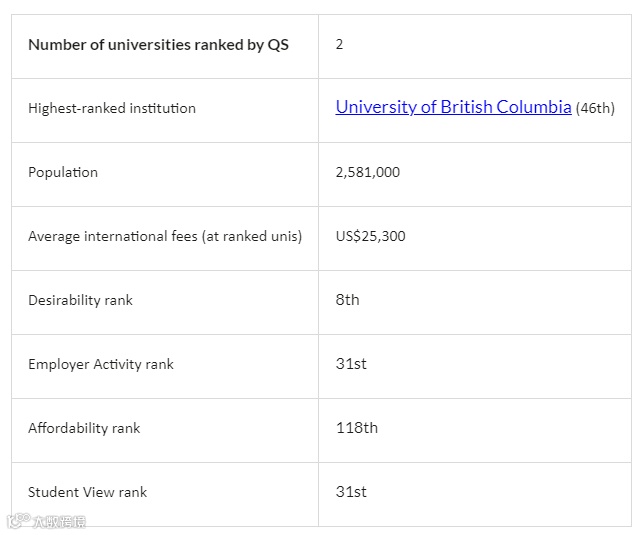Click the "Employer Activity rank" label
This screenshot has height=535, width=644.
(x=101, y=364)
